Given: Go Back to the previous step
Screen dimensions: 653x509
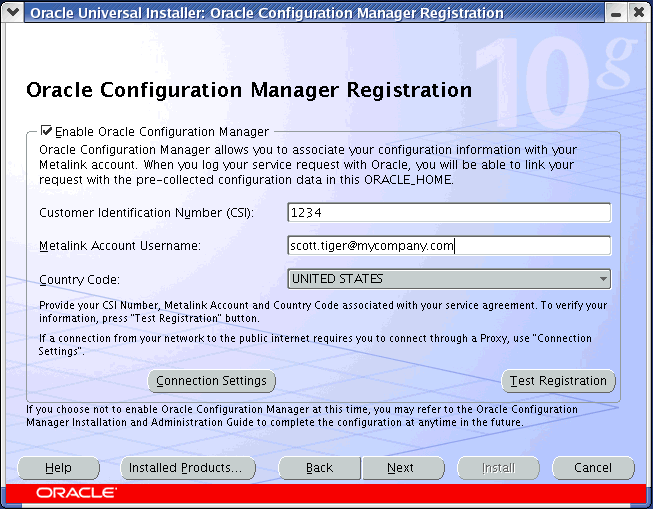Looking at the screenshot, I should [319, 468].
